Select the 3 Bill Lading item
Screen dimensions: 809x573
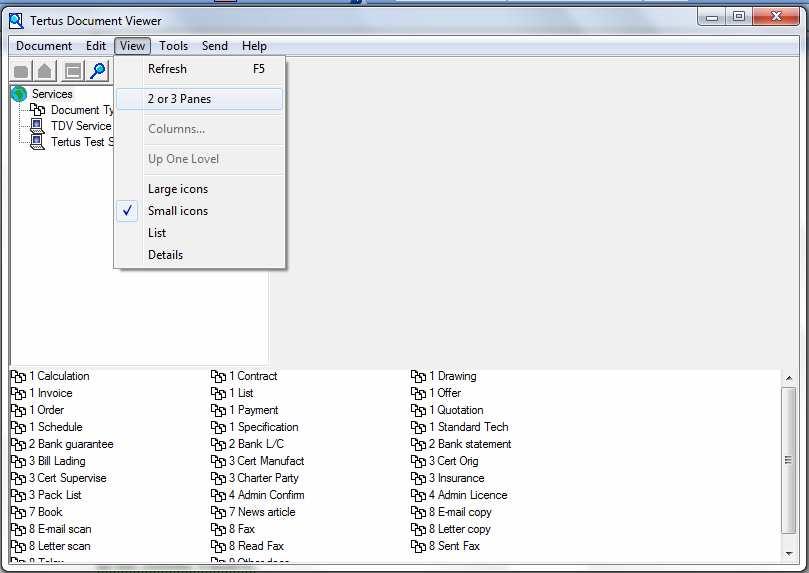(x=48, y=461)
